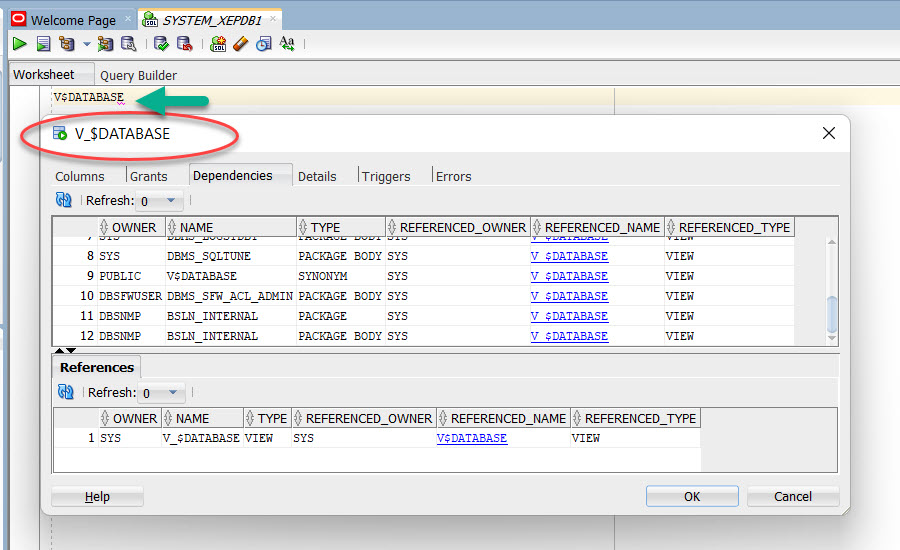Sort Dependencies table by REFERENCED_TYPE header
This screenshot has width=900, height=550.
click(730, 227)
